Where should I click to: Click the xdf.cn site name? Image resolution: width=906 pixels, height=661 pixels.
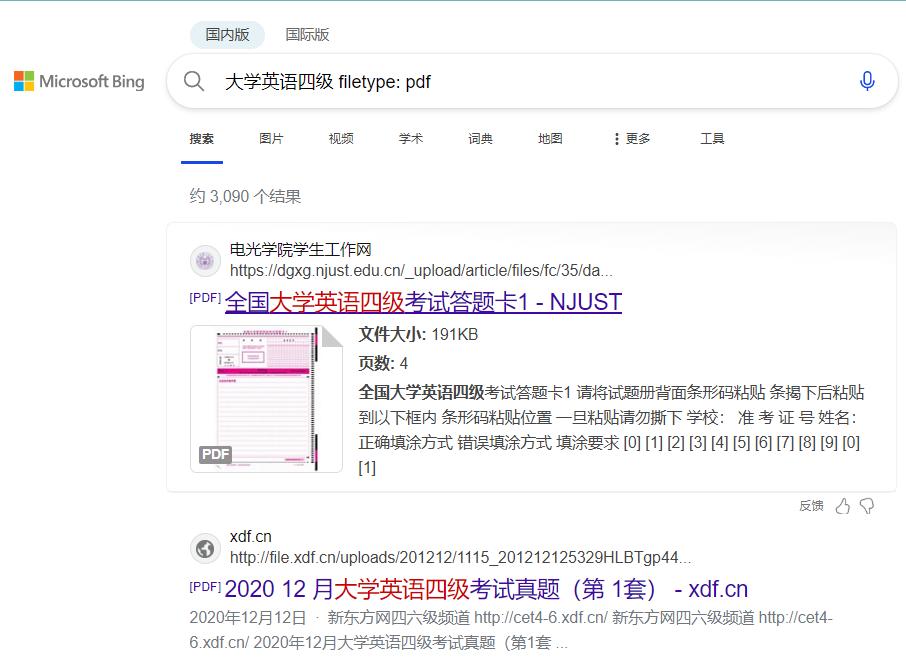(x=251, y=537)
